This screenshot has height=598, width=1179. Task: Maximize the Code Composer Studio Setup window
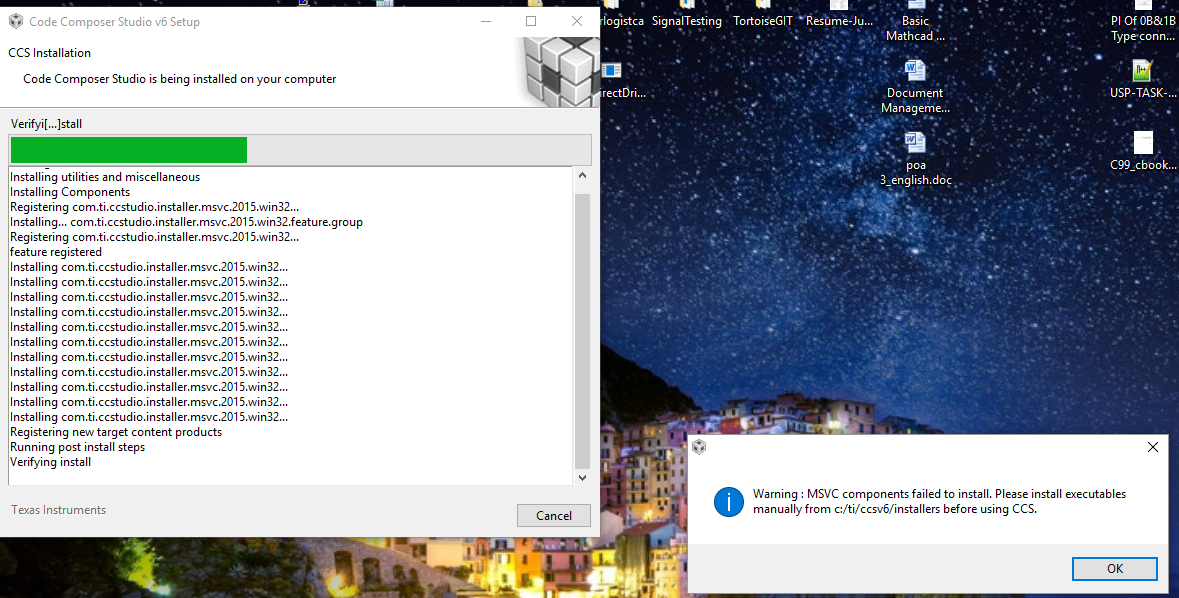[x=531, y=21]
